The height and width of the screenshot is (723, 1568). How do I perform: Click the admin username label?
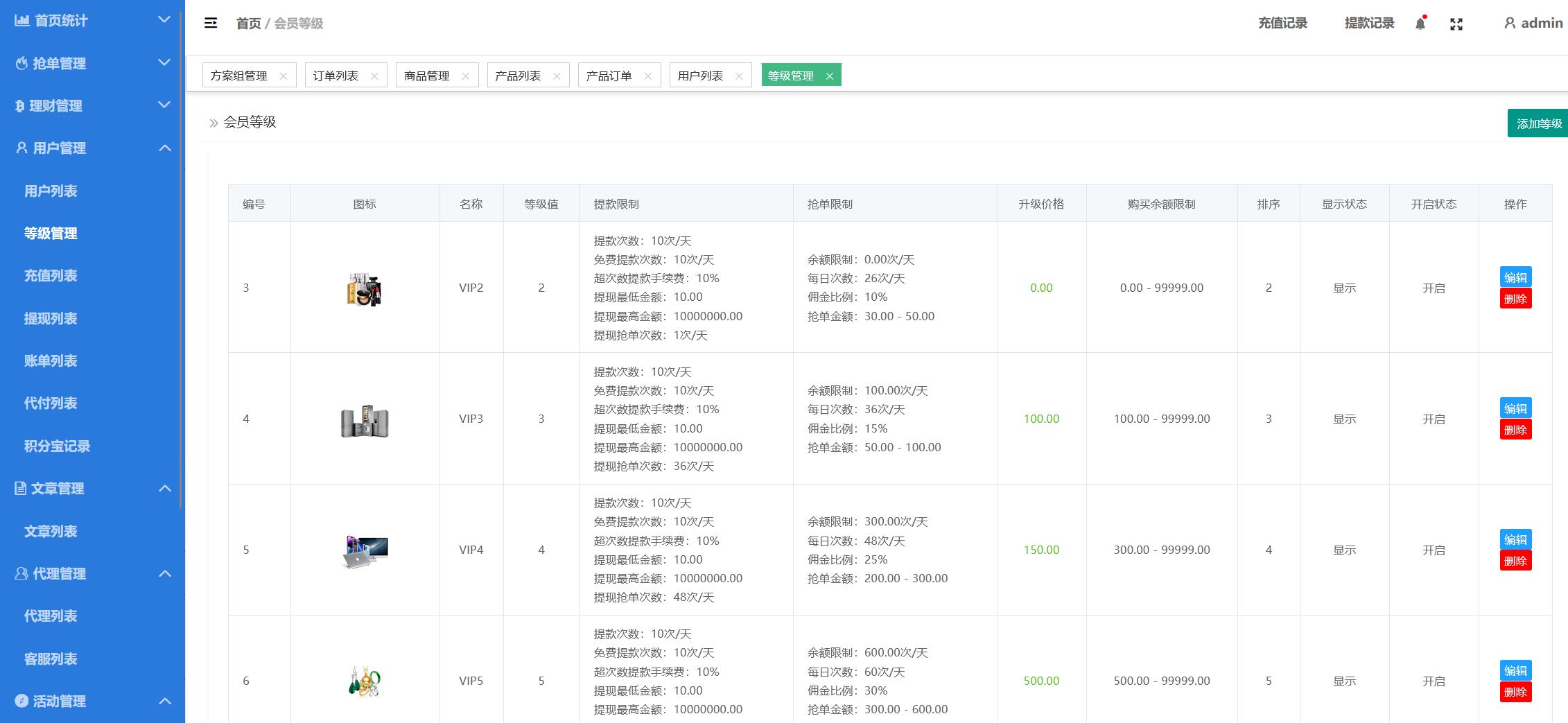click(x=1542, y=23)
